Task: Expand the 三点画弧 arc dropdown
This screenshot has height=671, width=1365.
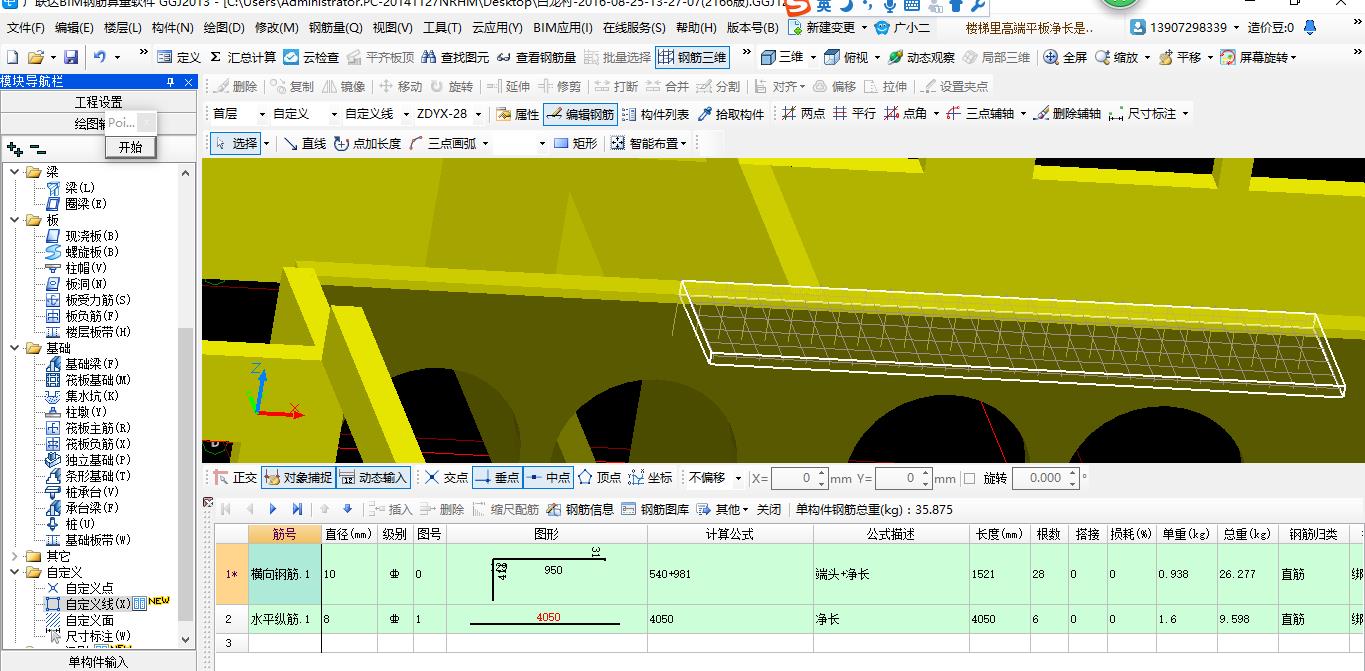Action: click(x=485, y=143)
